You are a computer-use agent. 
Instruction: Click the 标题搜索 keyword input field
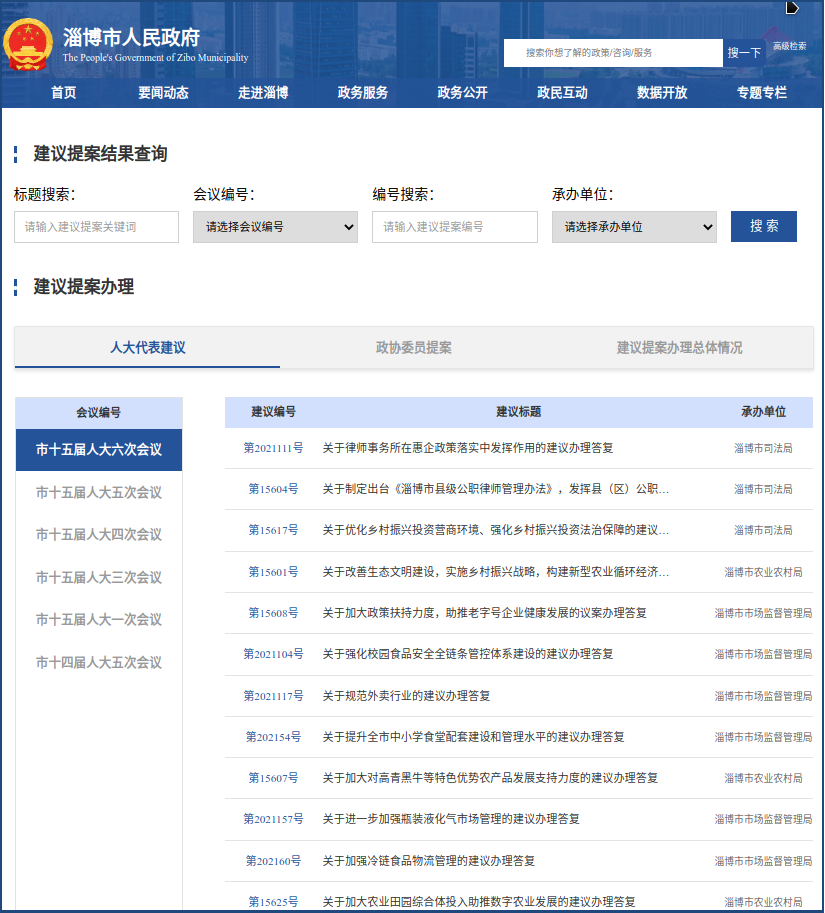pyautogui.click(x=96, y=227)
